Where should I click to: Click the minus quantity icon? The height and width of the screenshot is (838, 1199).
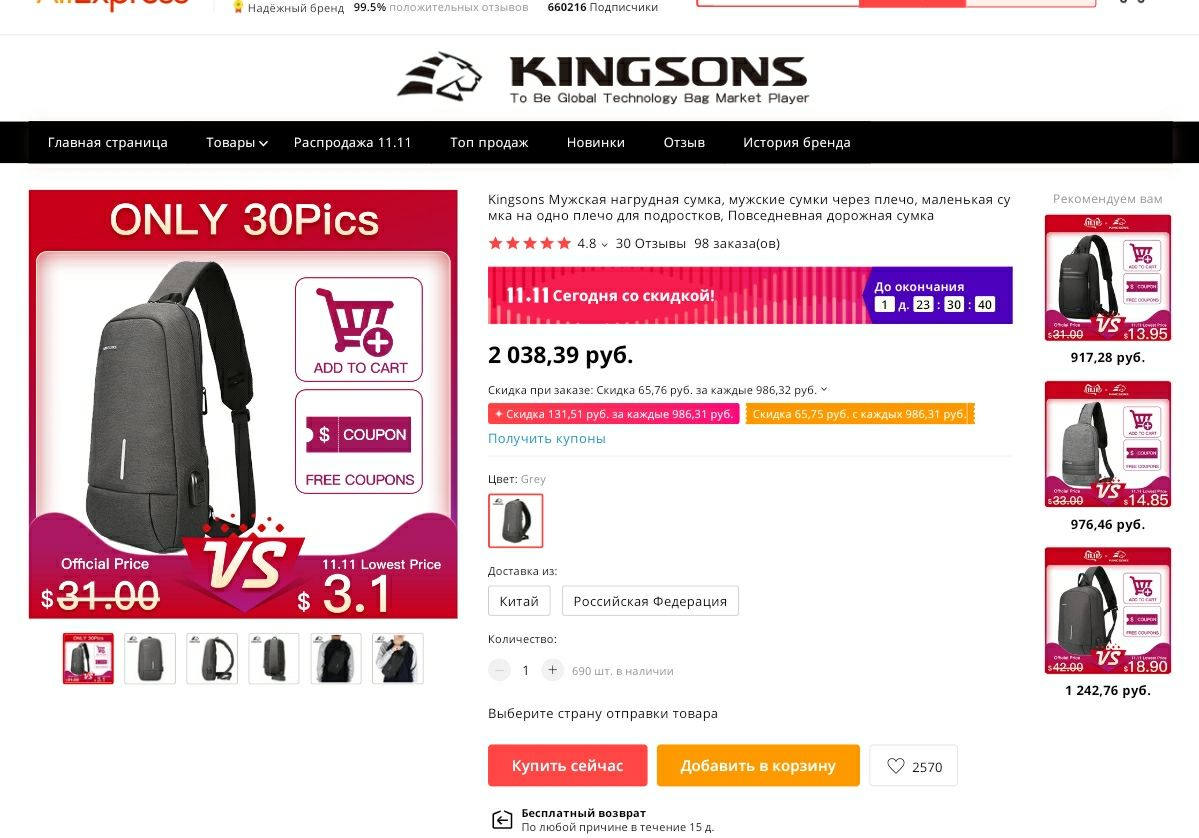coord(499,670)
